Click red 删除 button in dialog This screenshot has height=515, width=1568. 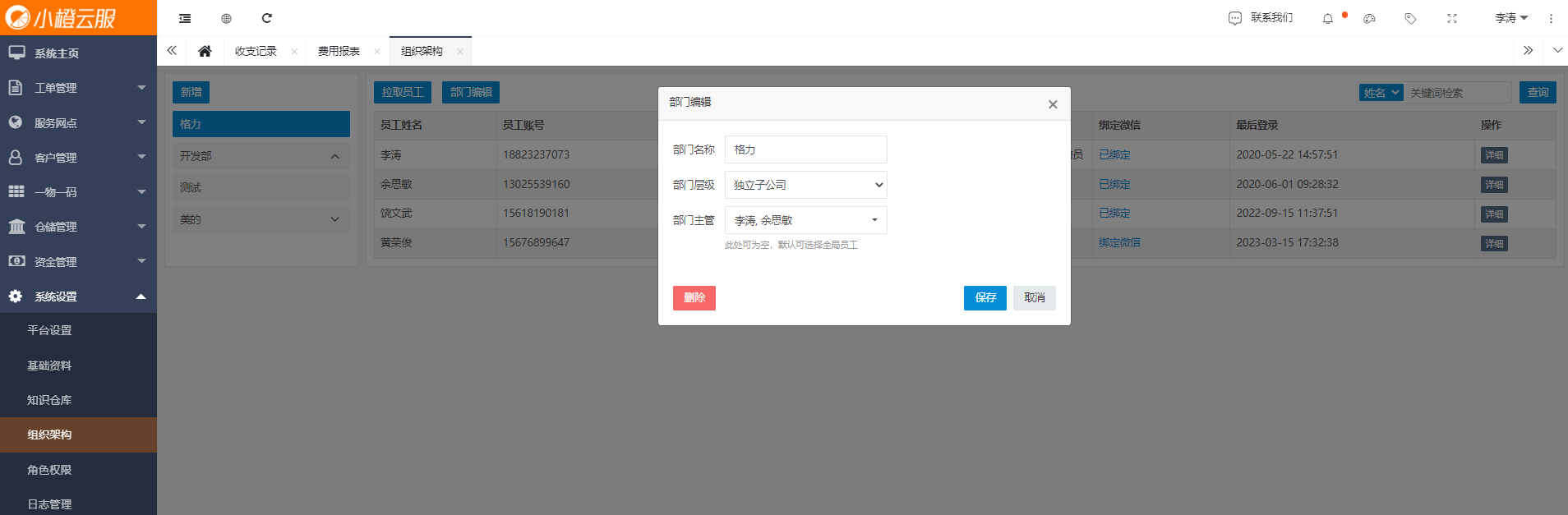click(694, 298)
